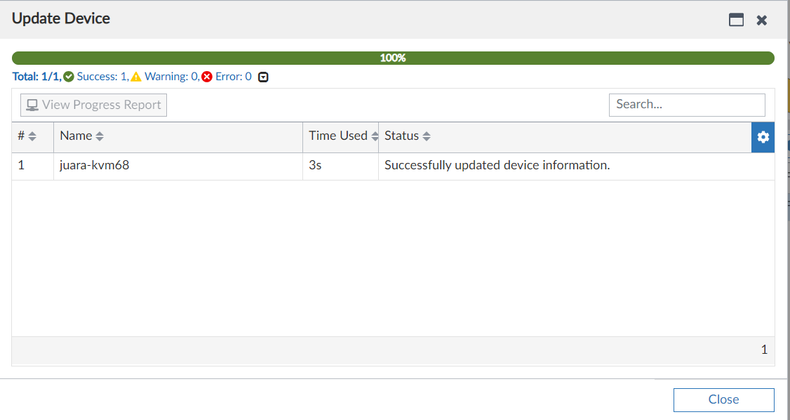The width and height of the screenshot is (790, 420).
Task: Expand the small dropdown after Error count
Action: coord(263,76)
